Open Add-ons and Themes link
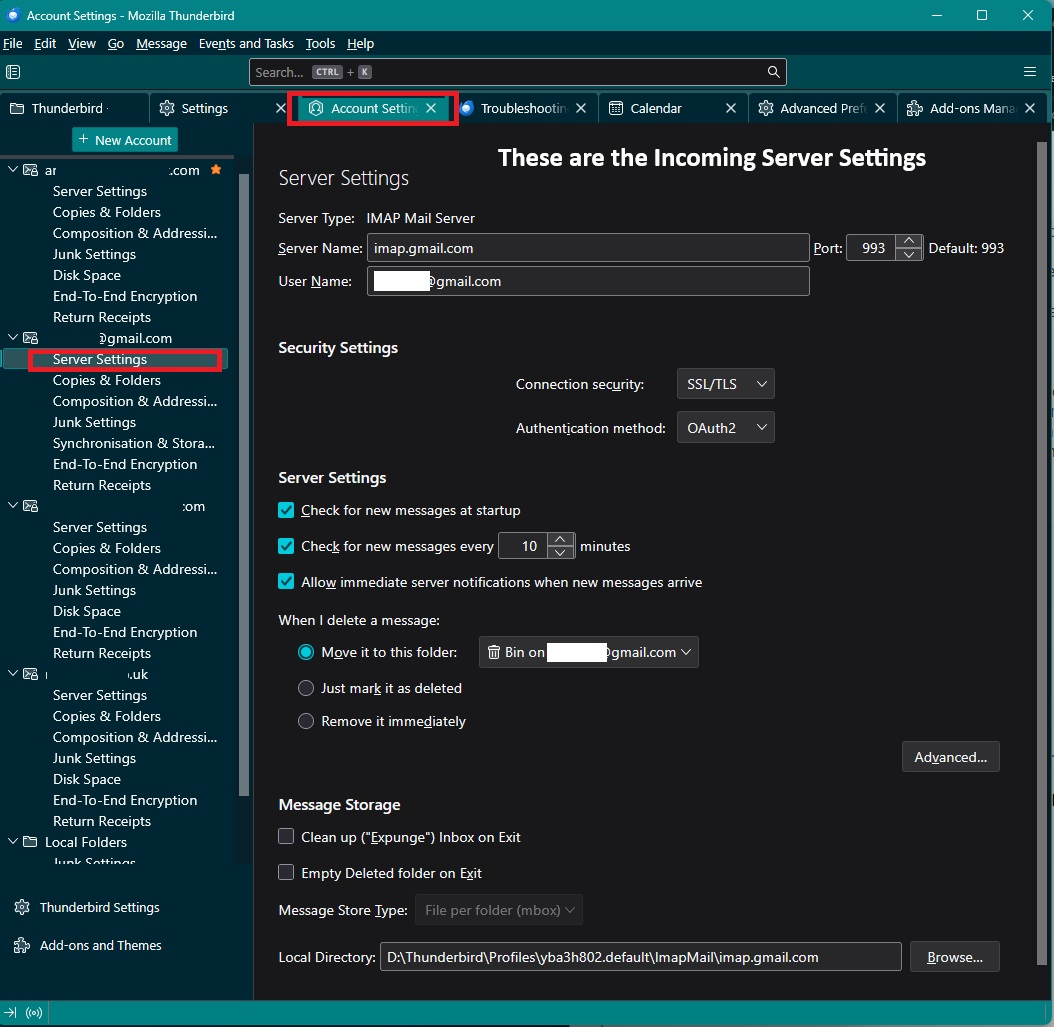The width and height of the screenshot is (1054, 1027). 100,945
